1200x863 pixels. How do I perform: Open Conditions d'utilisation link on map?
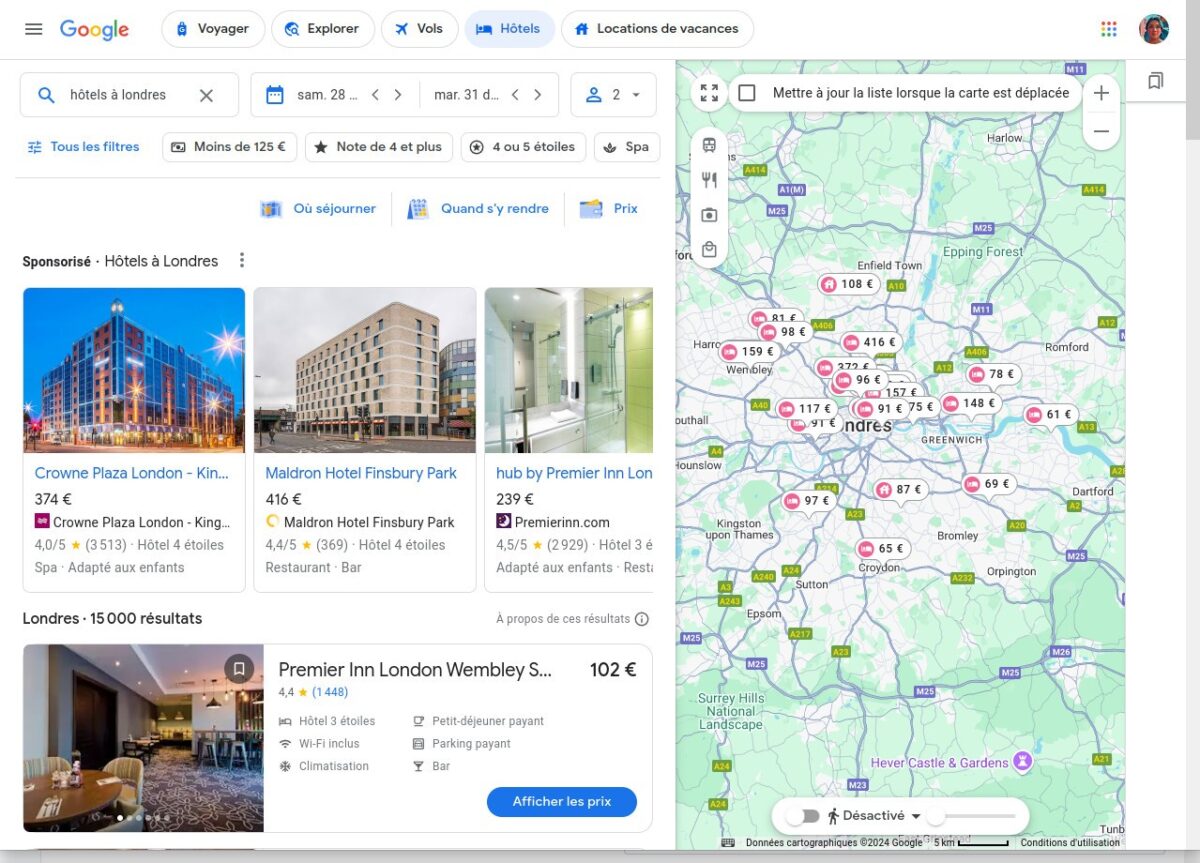coord(1070,843)
